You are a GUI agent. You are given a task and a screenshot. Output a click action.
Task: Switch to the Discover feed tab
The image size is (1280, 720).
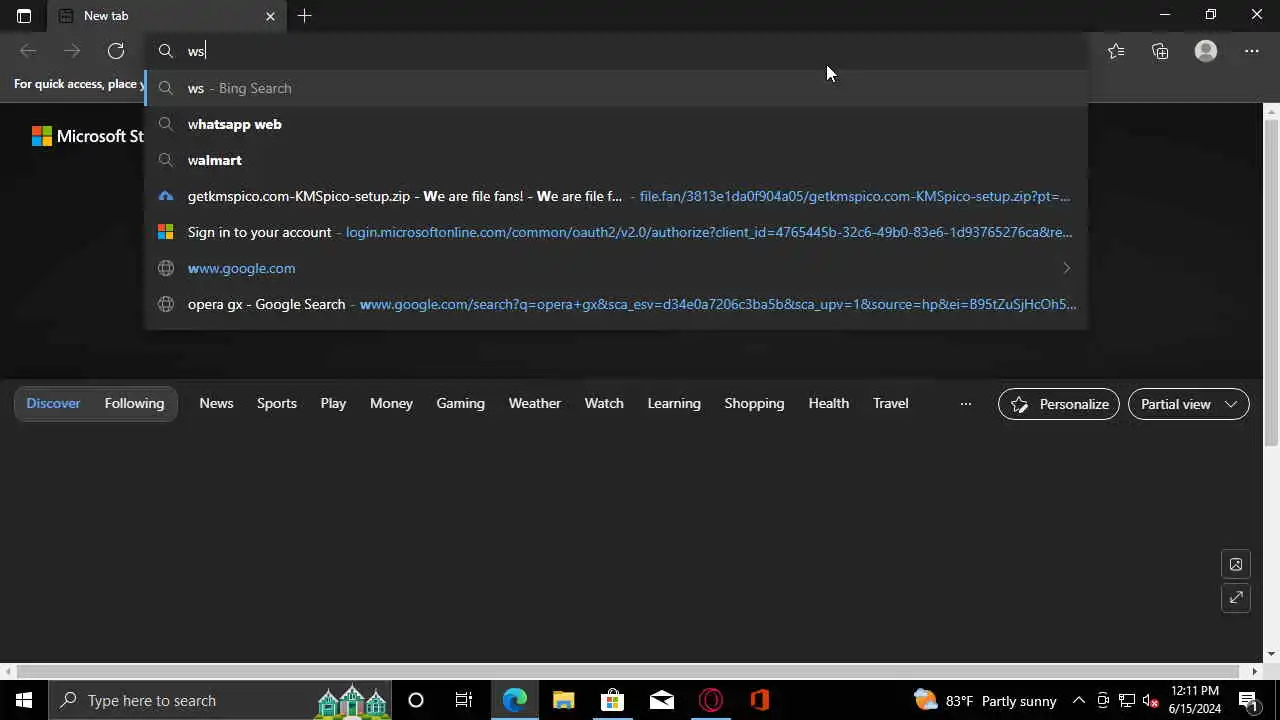point(53,403)
